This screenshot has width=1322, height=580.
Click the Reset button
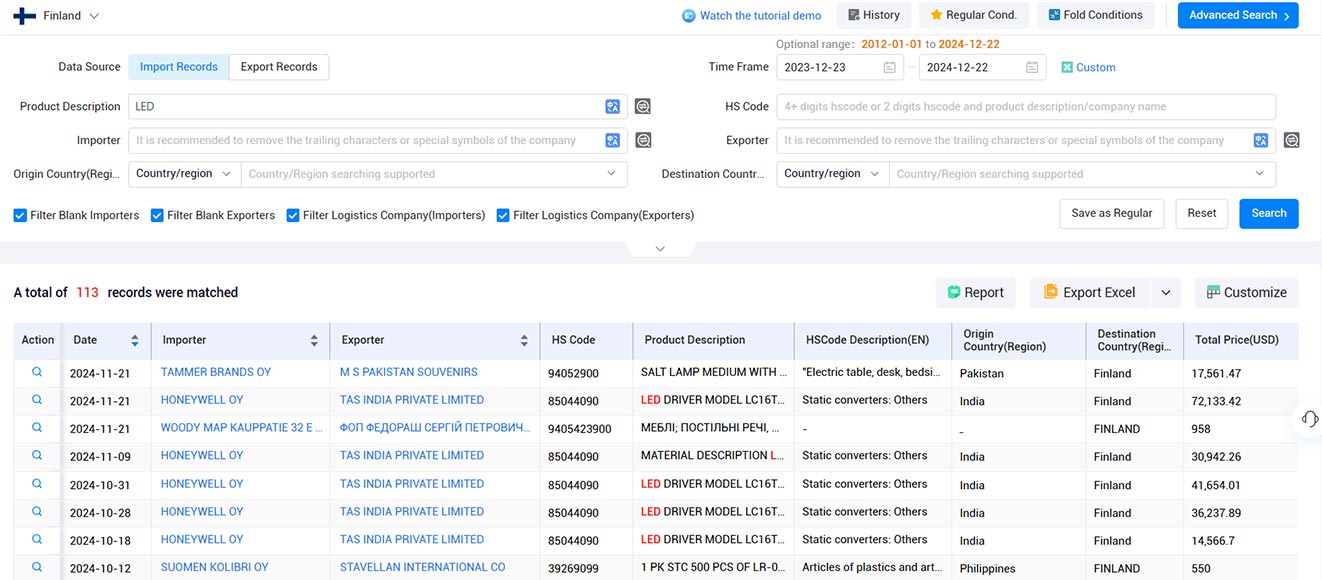[x=1202, y=213]
